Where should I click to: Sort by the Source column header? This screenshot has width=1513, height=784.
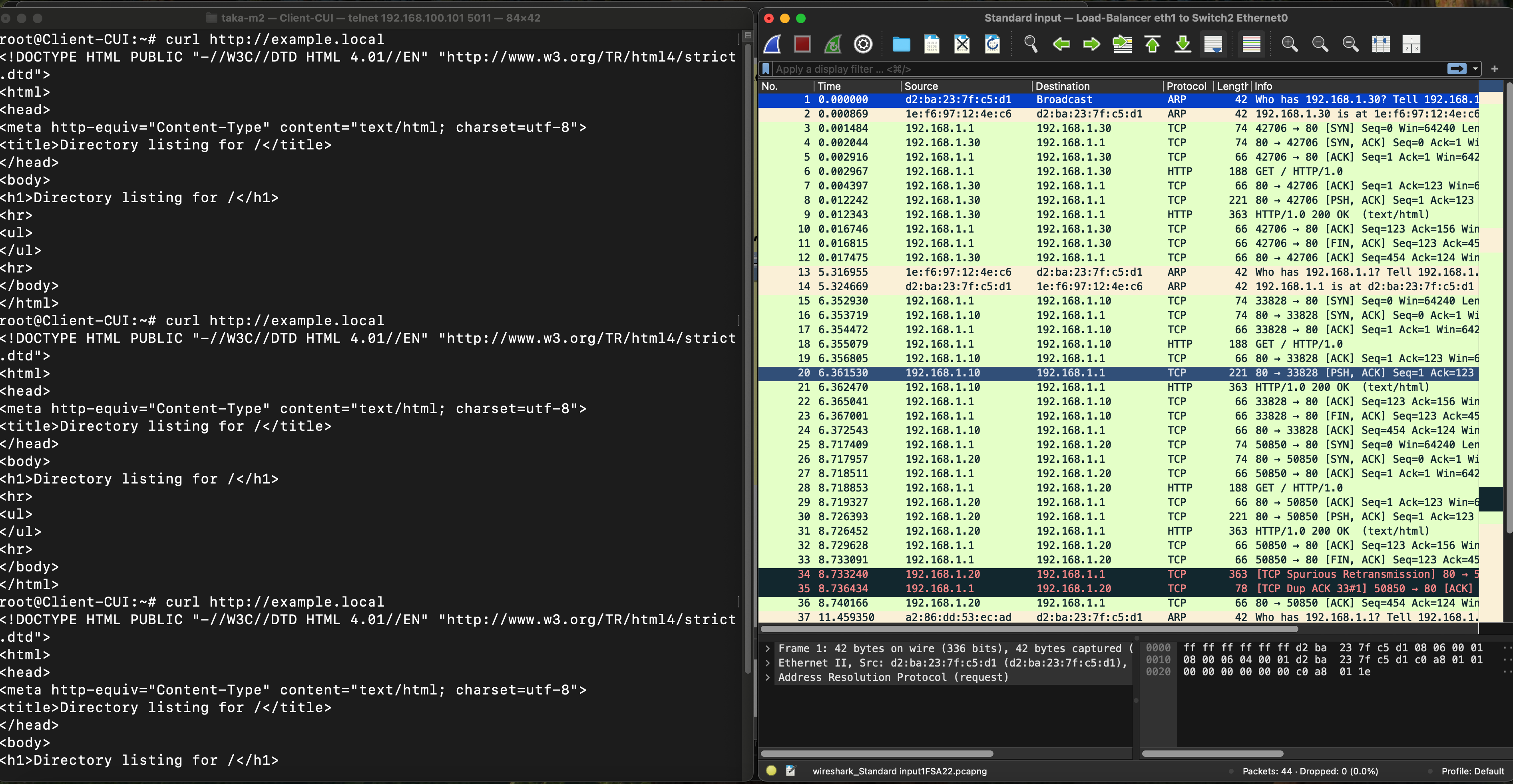[x=921, y=86]
